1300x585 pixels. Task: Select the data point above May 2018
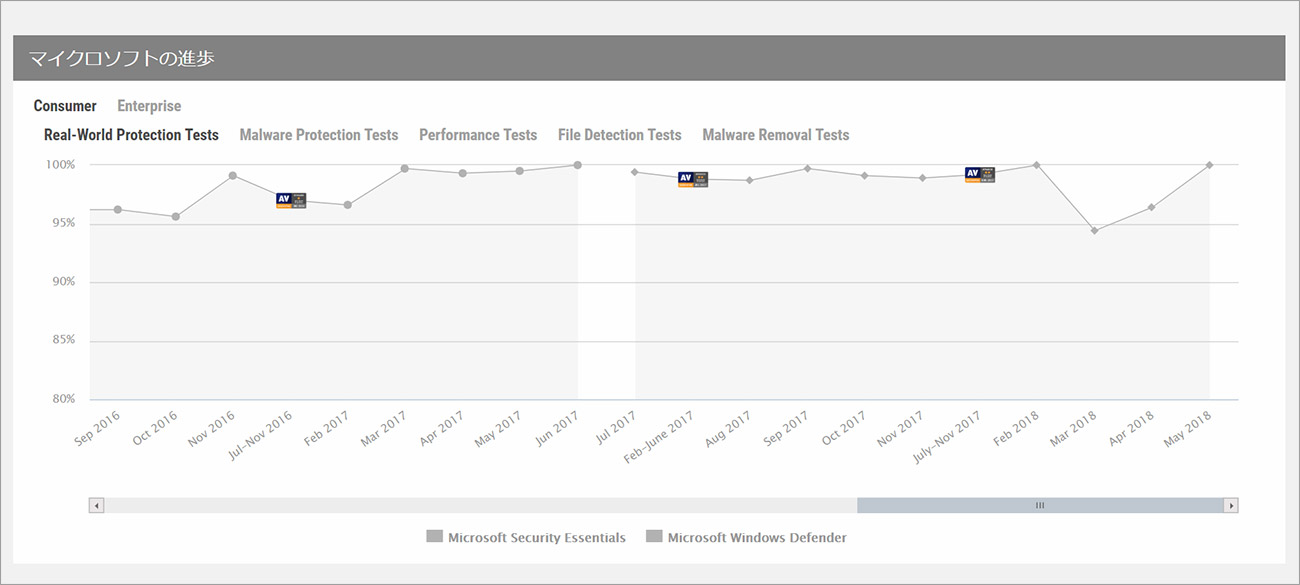click(1210, 165)
